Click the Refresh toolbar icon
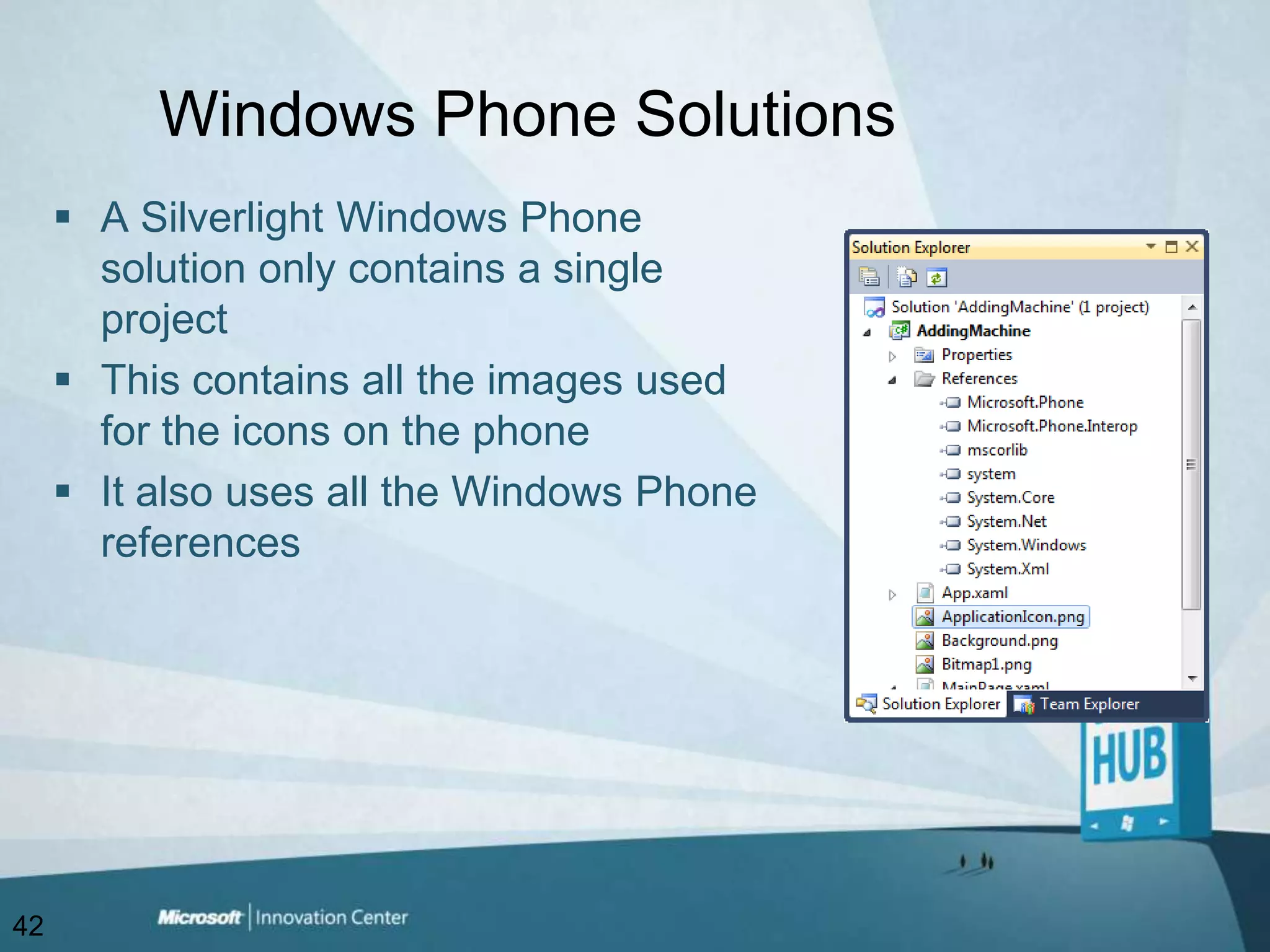The height and width of the screenshot is (952, 1270). point(936,278)
